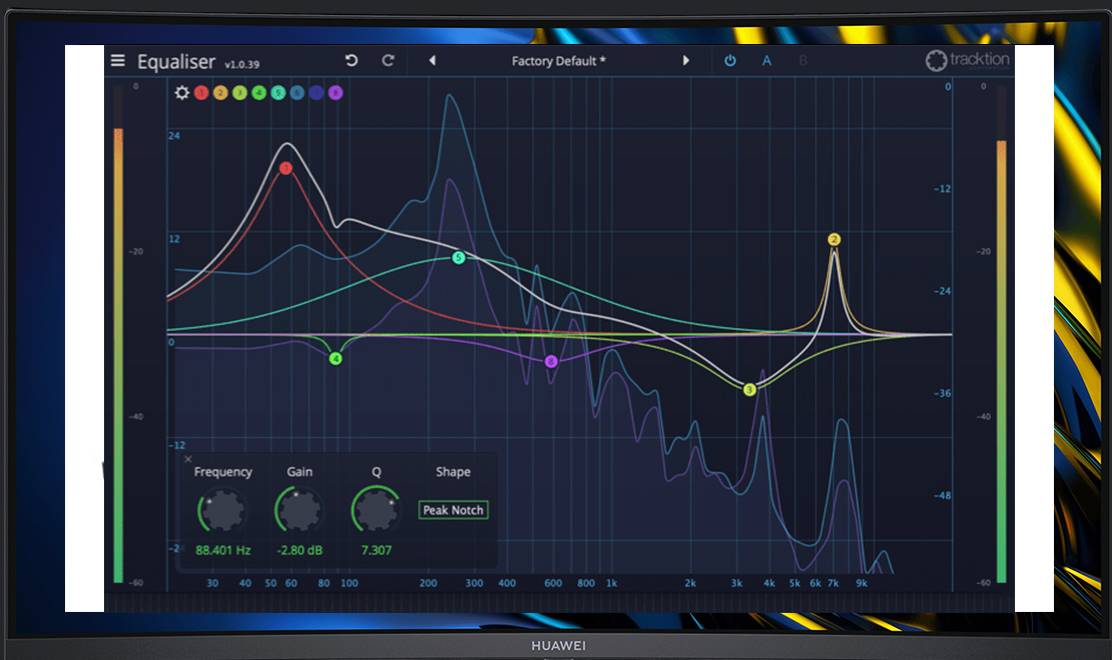Toggle purple band 8 dot in band list
1112x660 pixels.
335,93
